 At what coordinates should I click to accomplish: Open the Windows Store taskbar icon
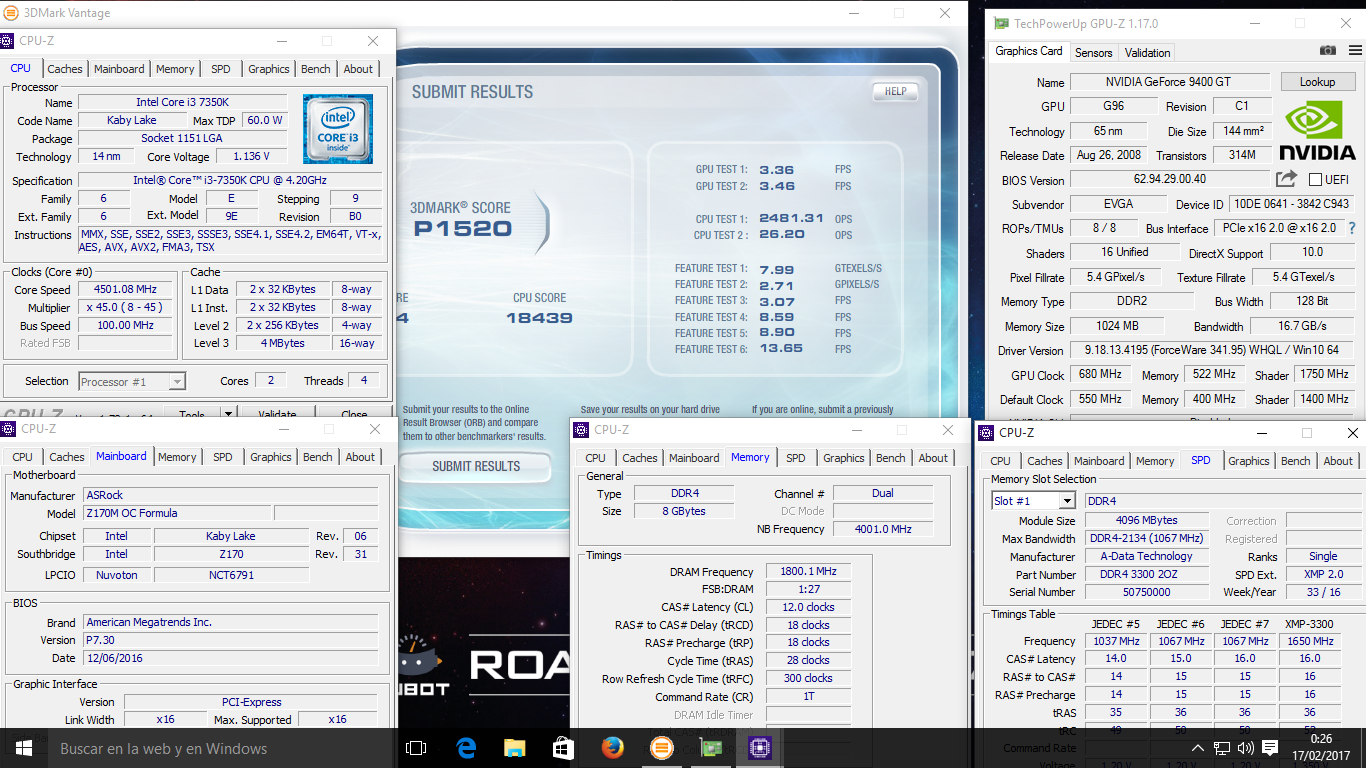tap(563, 748)
